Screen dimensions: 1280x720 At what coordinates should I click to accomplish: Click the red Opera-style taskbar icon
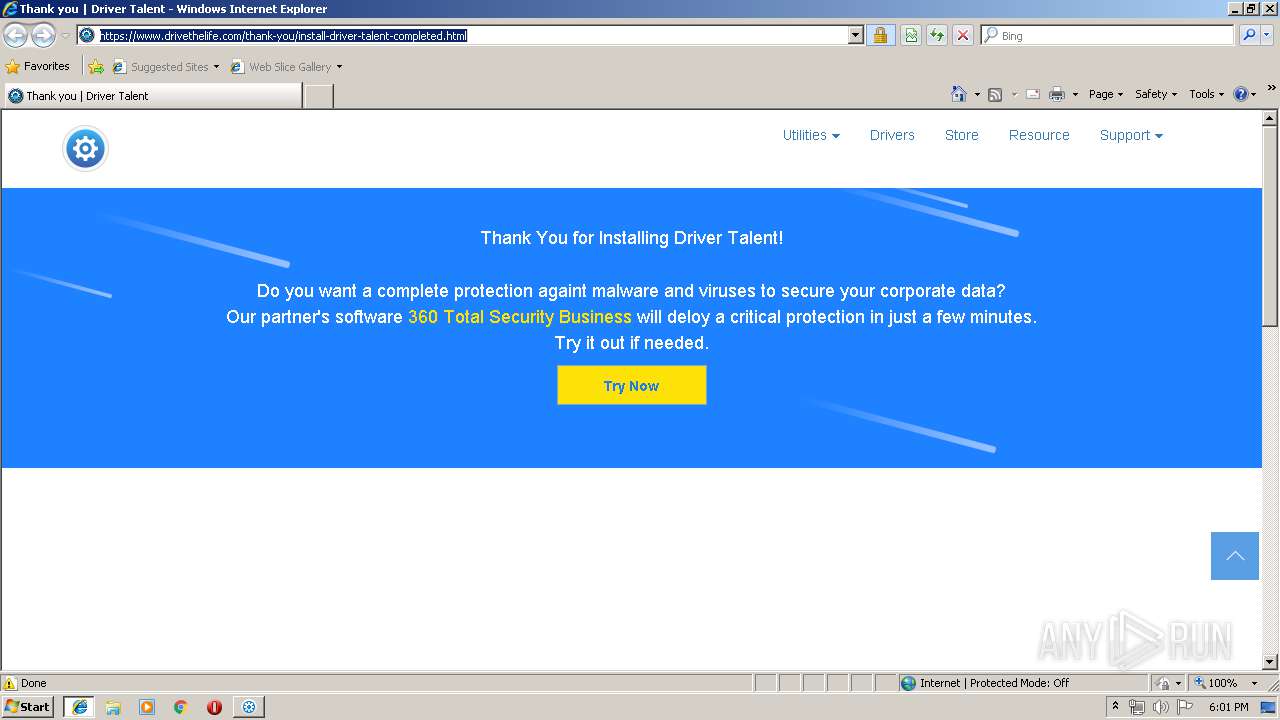point(214,707)
